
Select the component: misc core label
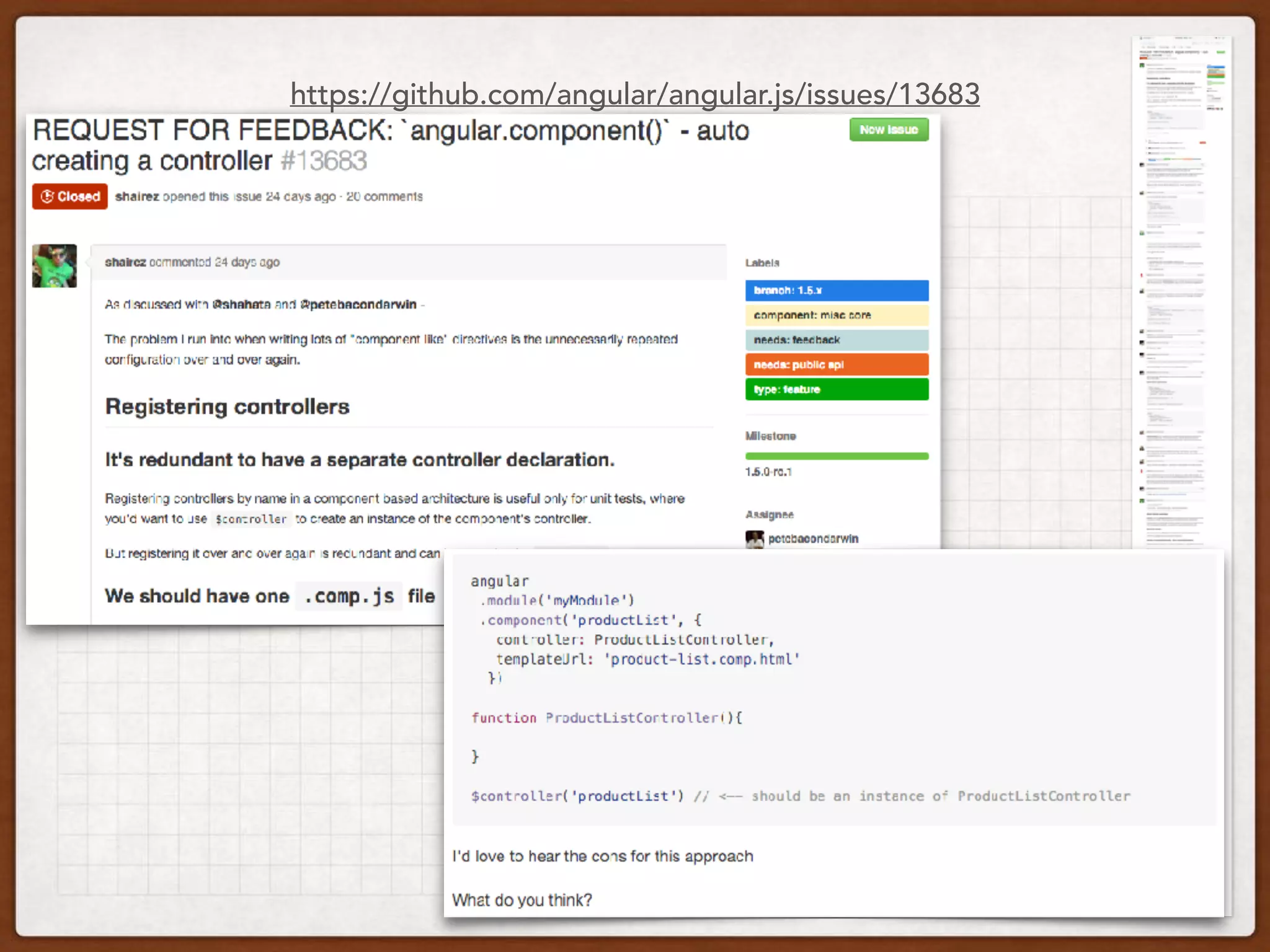click(x=837, y=315)
